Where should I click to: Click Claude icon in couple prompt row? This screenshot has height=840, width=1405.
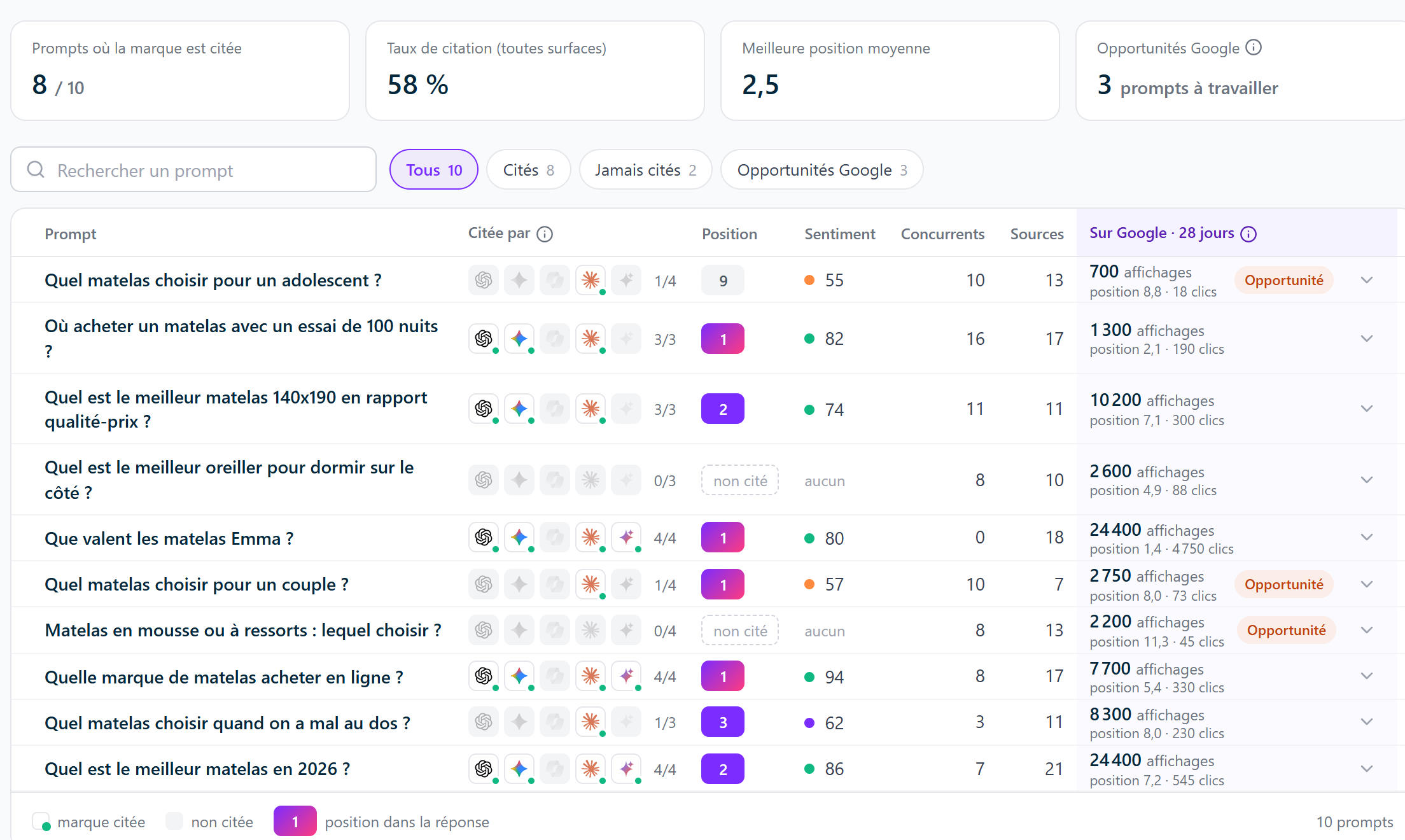[x=591, y=584]
